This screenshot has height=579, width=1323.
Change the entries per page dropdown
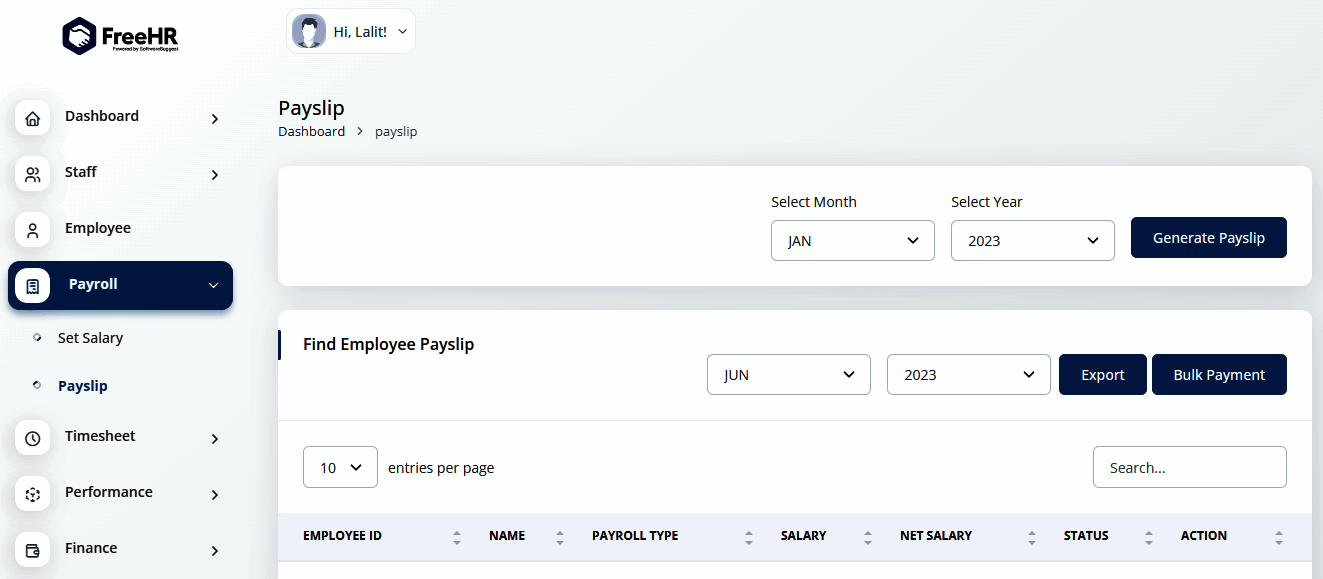tap(340, 467)
